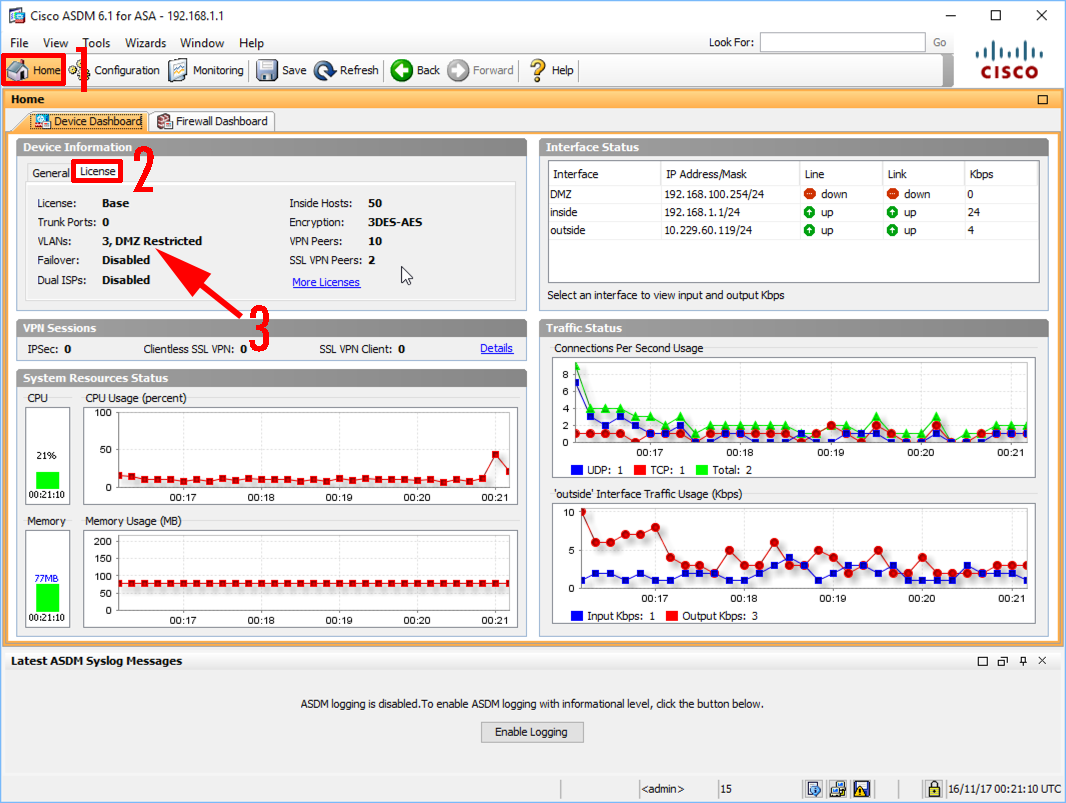The height and width of the screenshot is (803, 1066).
Task: Click the inside link up status icon
Action: [893, 212]
